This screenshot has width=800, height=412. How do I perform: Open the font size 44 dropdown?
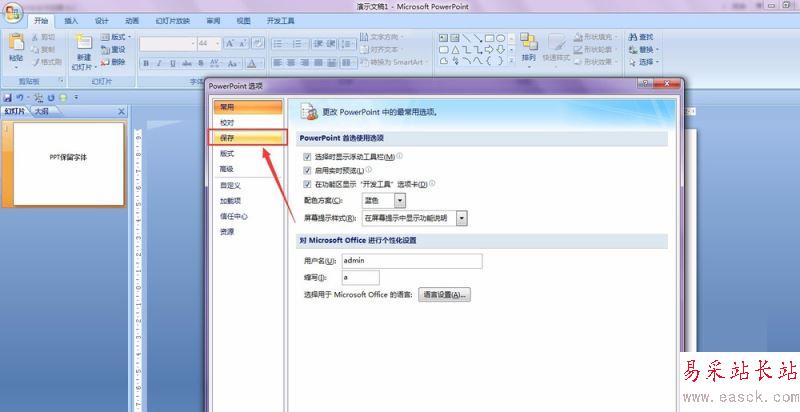pyautogui.click(x=218, y=44)
